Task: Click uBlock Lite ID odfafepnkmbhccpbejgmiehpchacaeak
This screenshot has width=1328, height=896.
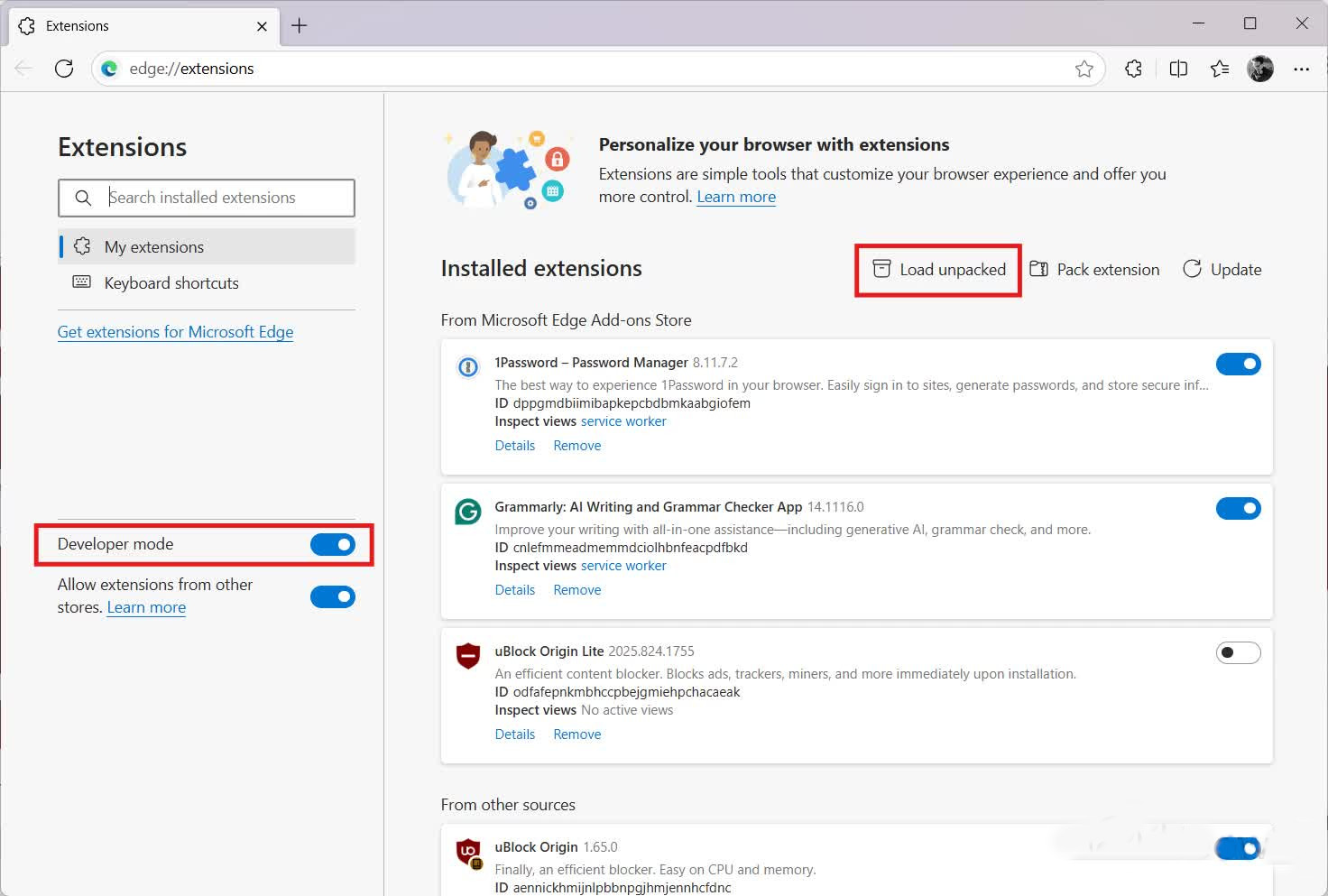Action: tap(626, 692)
